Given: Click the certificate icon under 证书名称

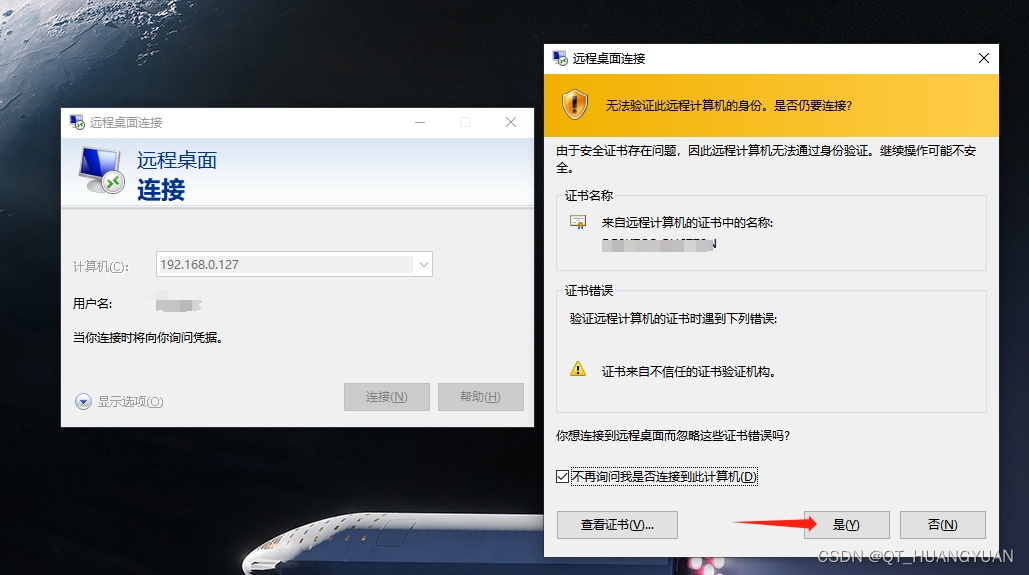Looking at the screenshot, I should click(x=578, y=223).
